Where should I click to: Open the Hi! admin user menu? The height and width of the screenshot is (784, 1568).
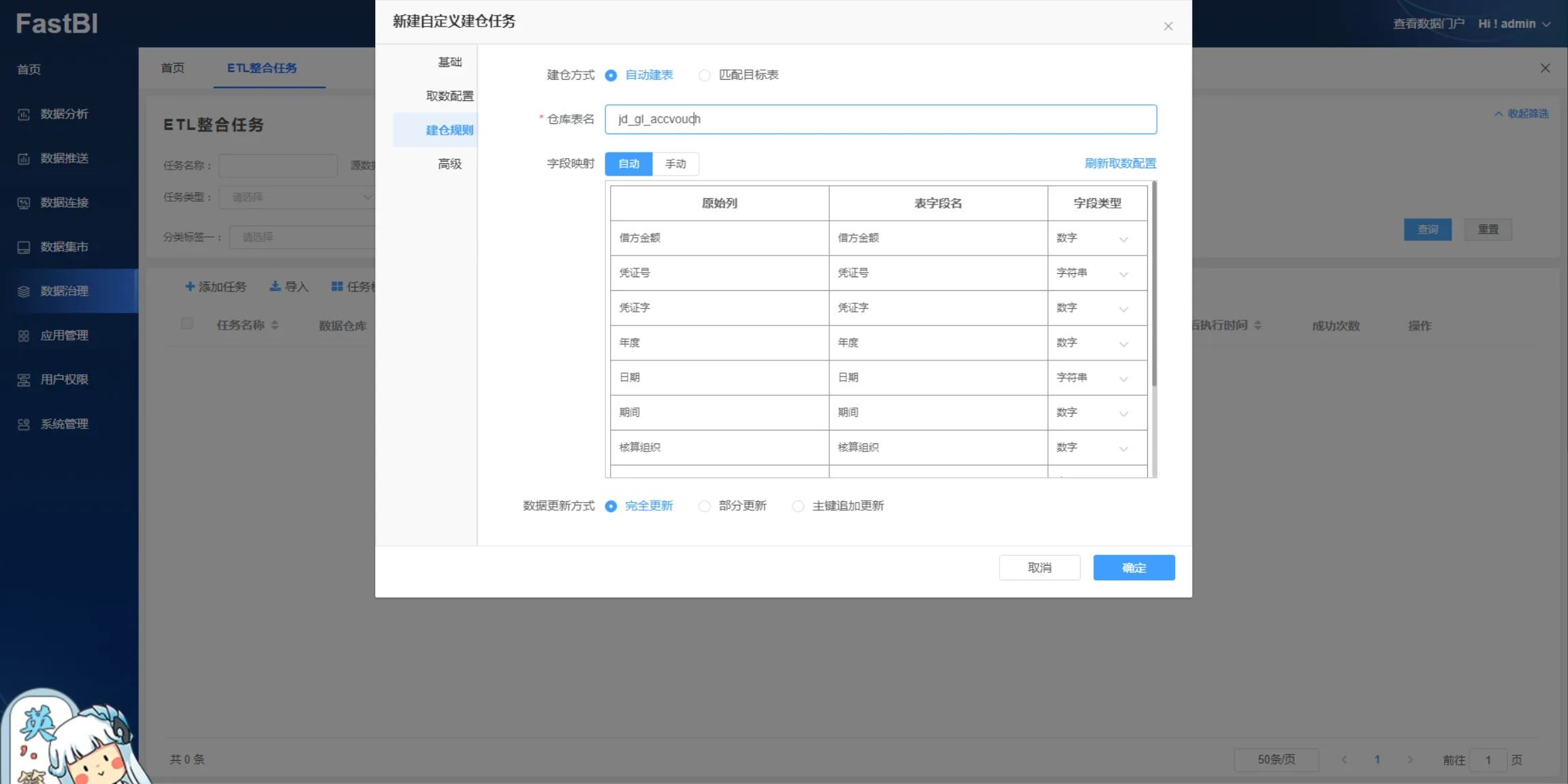coord(1514,24)
